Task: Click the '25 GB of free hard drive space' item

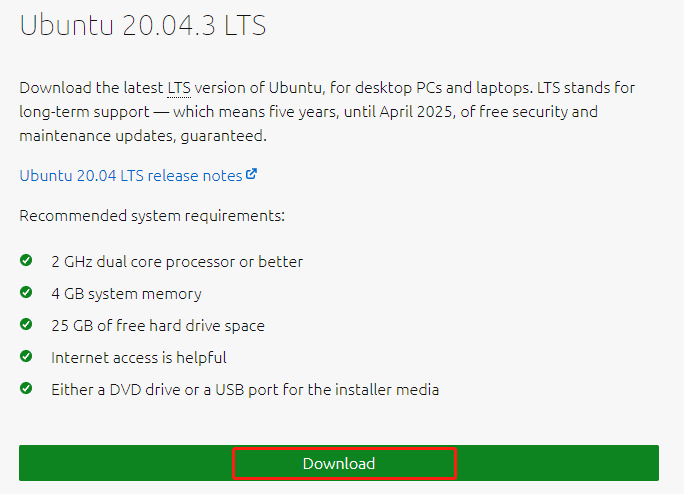Action: click(158, 326)
